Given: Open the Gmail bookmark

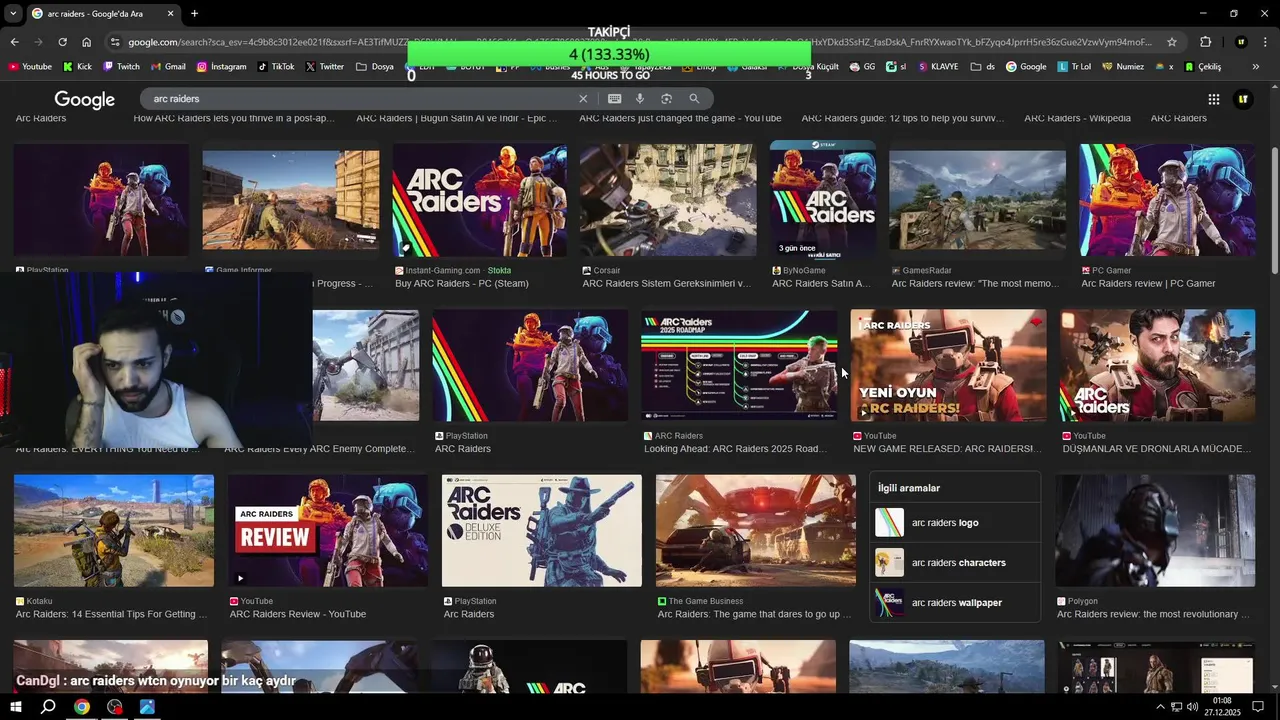Looking at the screenshot, I should [168, 67].
